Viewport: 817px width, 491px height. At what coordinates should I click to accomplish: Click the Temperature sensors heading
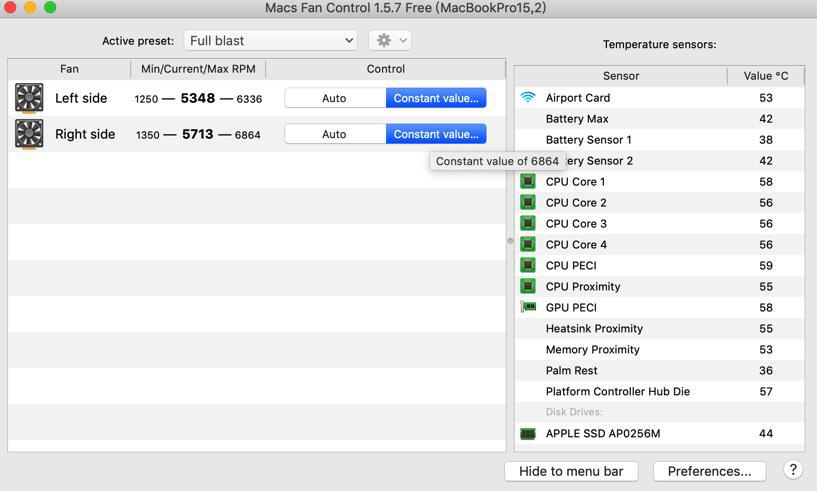(660, 44)
